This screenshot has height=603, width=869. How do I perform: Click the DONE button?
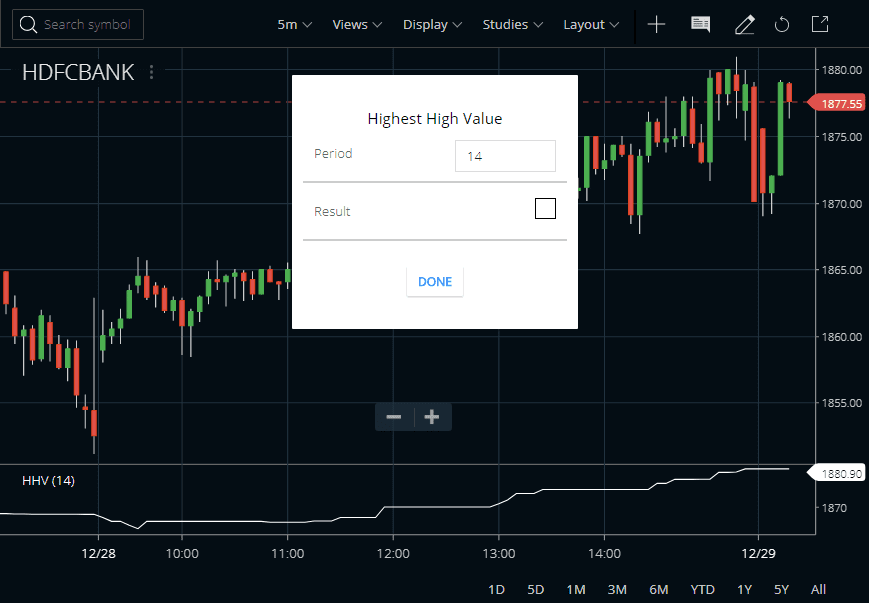pyautogui.click(x=434, y=281)
